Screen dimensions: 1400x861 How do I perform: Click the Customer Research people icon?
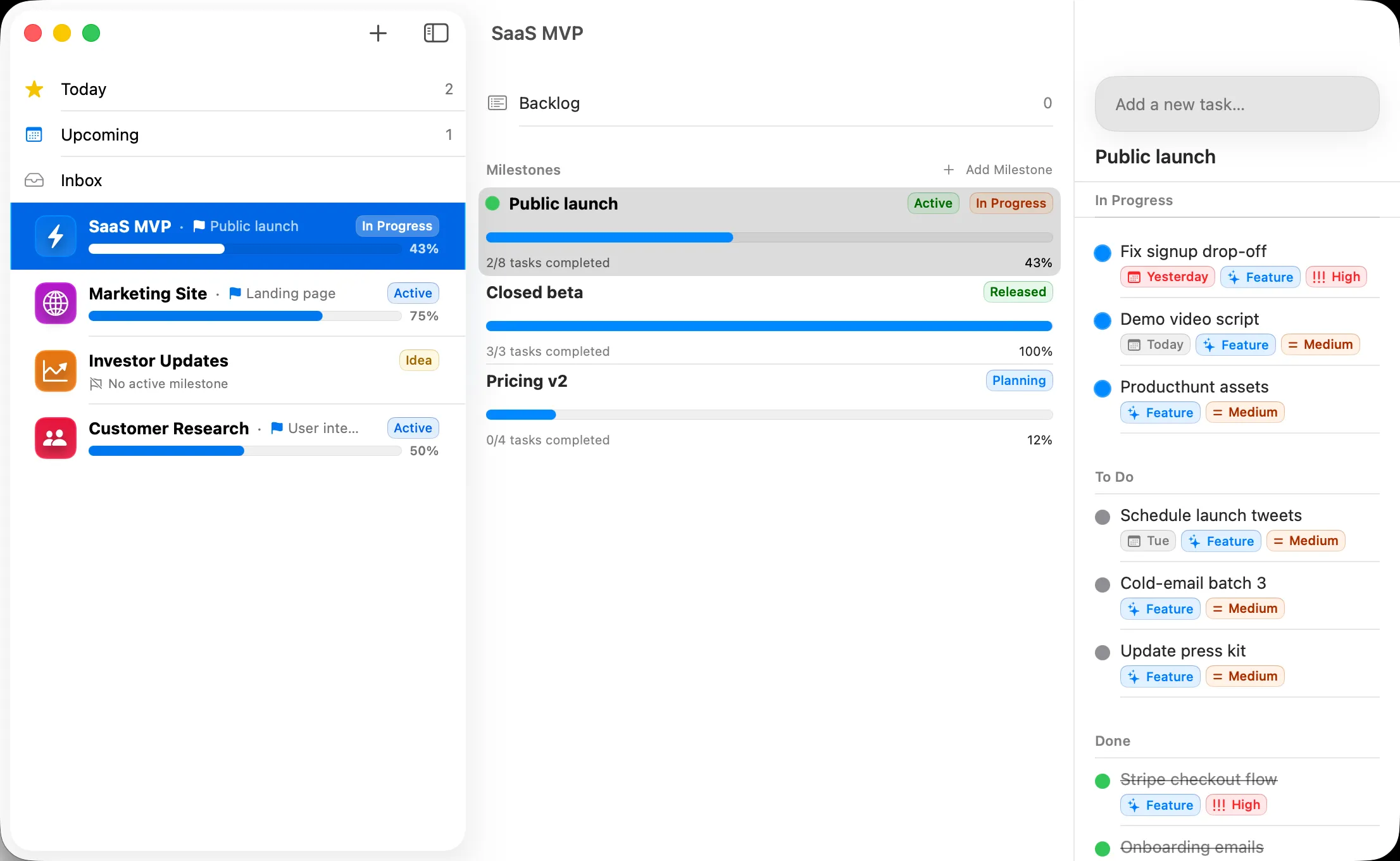[x=56, y=438]
